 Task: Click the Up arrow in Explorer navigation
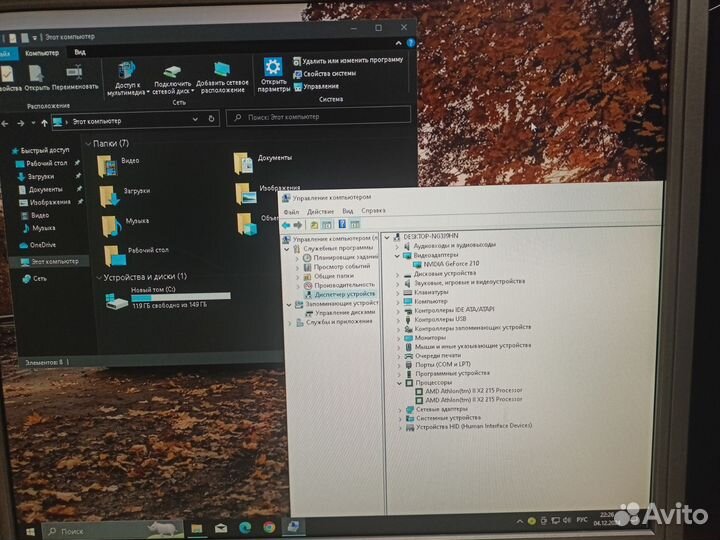click(x=42, y=121)
